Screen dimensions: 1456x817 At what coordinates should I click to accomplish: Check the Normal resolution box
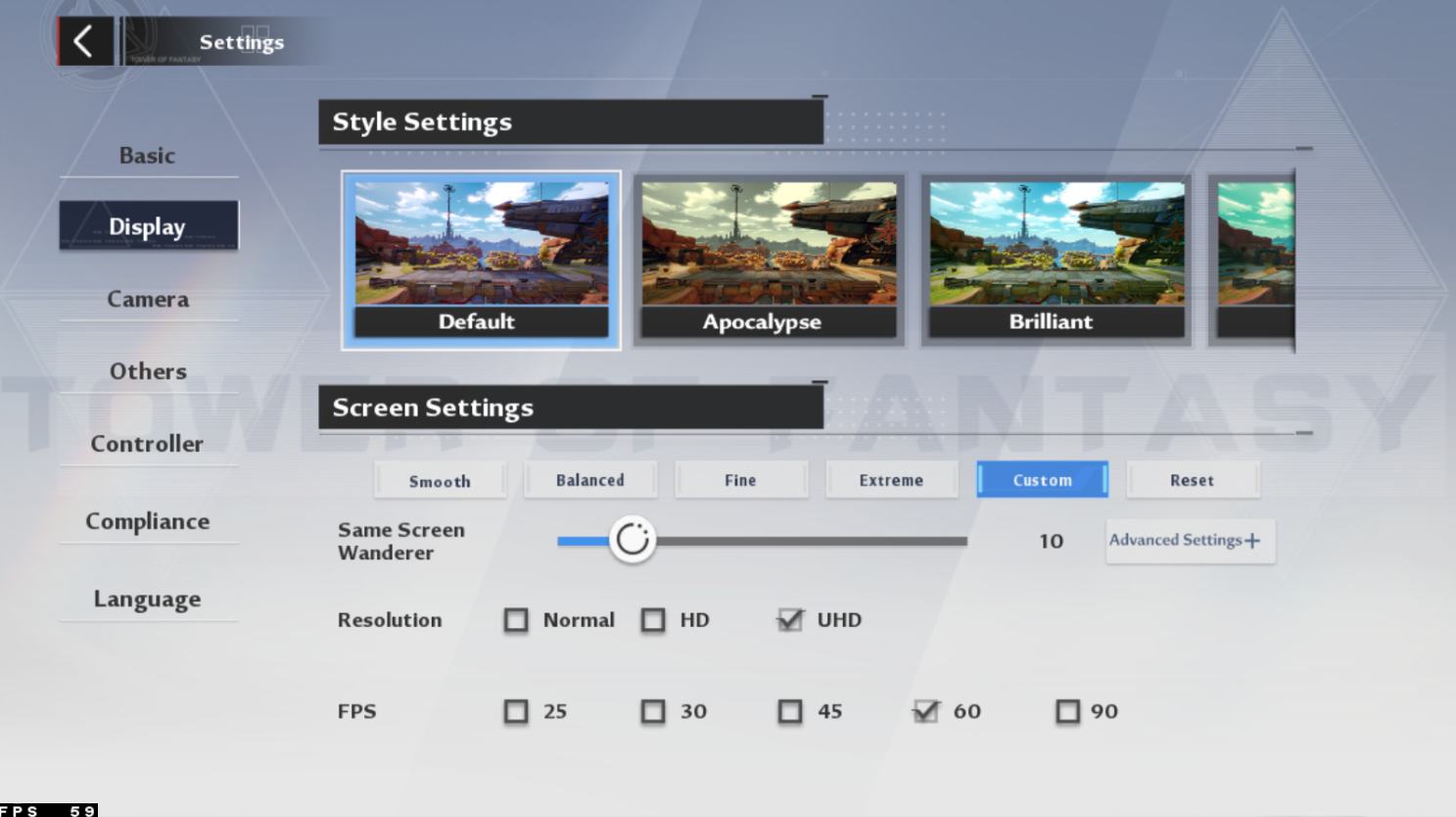click(516, 620)
